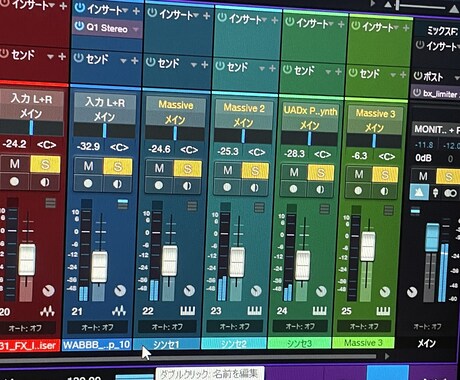Expand sends dropdown arrow on channel 25
The image size is (460, 380).
[x=393, y=75]
